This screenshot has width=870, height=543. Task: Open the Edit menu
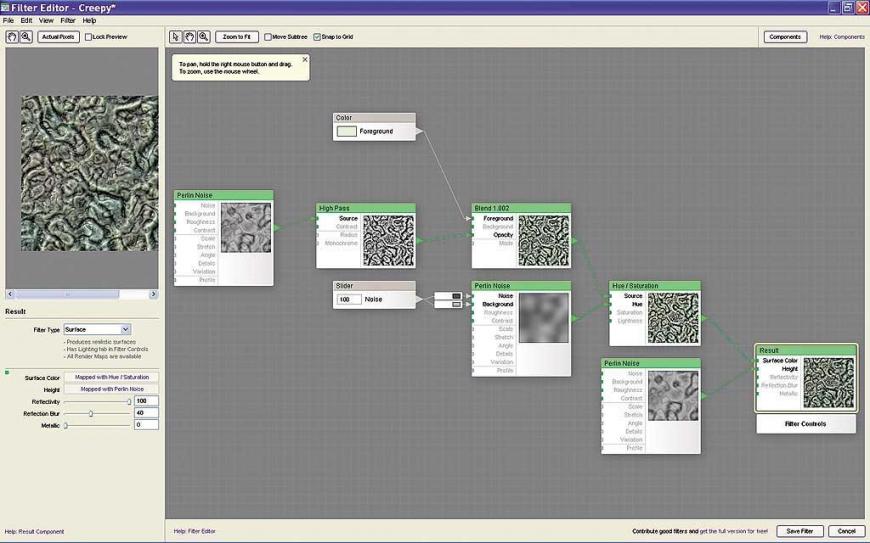point(26,21)
